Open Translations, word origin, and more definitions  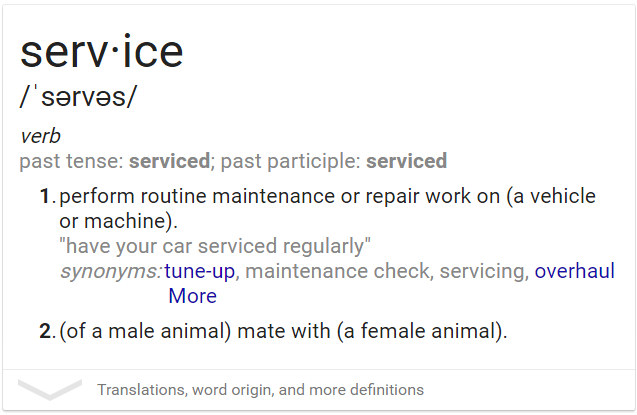[x=260, y=390]
